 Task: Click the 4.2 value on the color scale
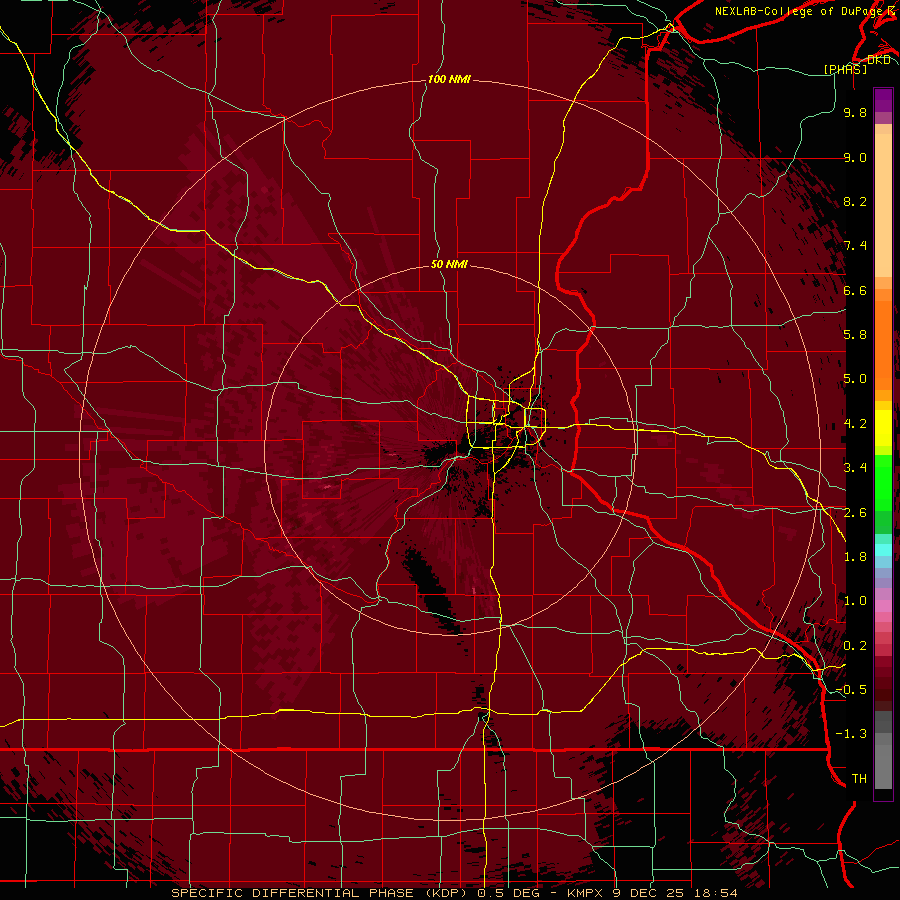(x=855, y=424)
